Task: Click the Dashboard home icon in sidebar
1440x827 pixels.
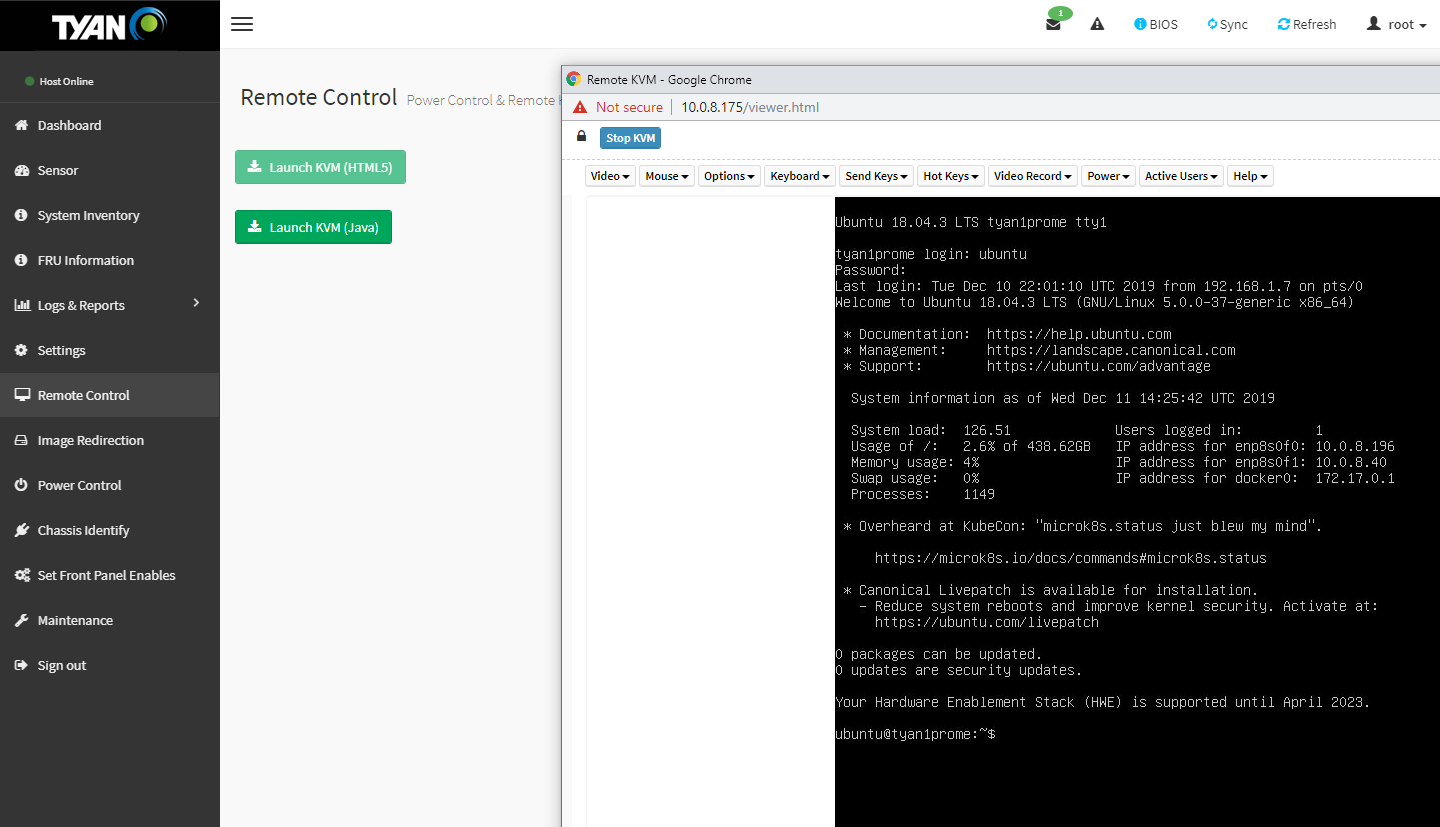Action: [21, 125]
